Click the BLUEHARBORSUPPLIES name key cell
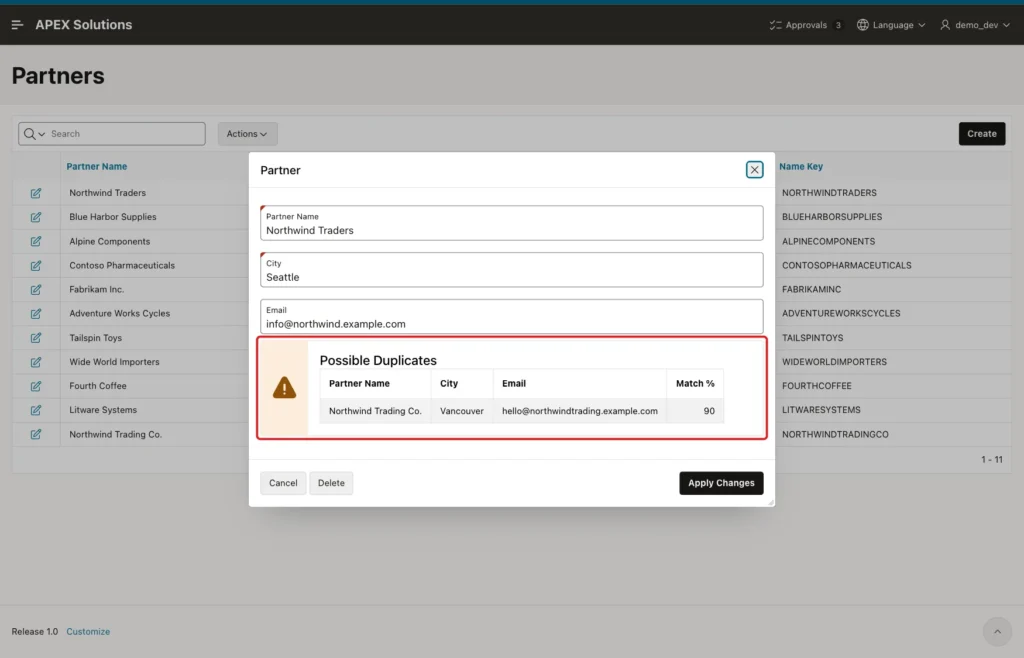This screenshot has height=658, width=1024. (831, 217)
